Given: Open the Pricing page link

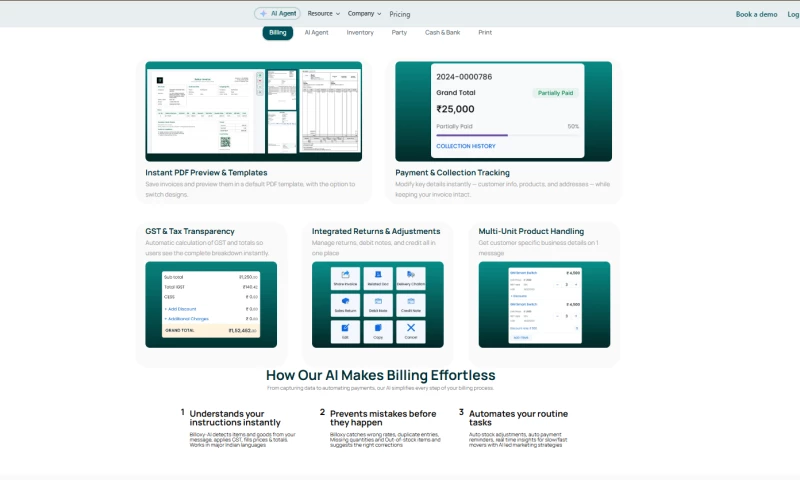Looking at the screenshot, I should click(x=399, y=14).
